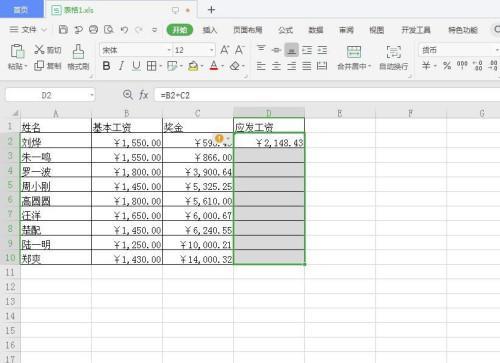
Task: Expand the font name box showing 宋体
Action: coord(169,50)
